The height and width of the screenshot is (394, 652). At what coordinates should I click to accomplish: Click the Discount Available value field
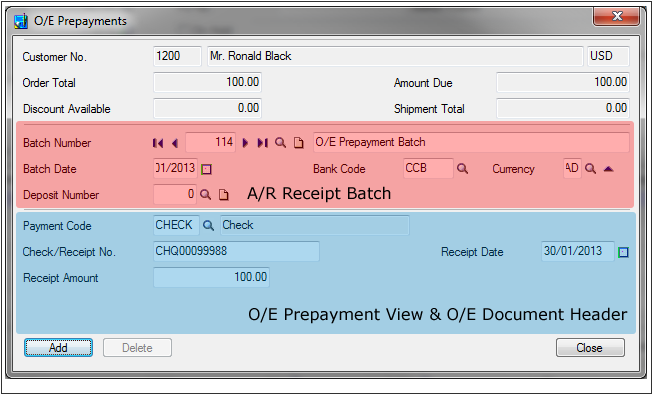coord(207,108)
